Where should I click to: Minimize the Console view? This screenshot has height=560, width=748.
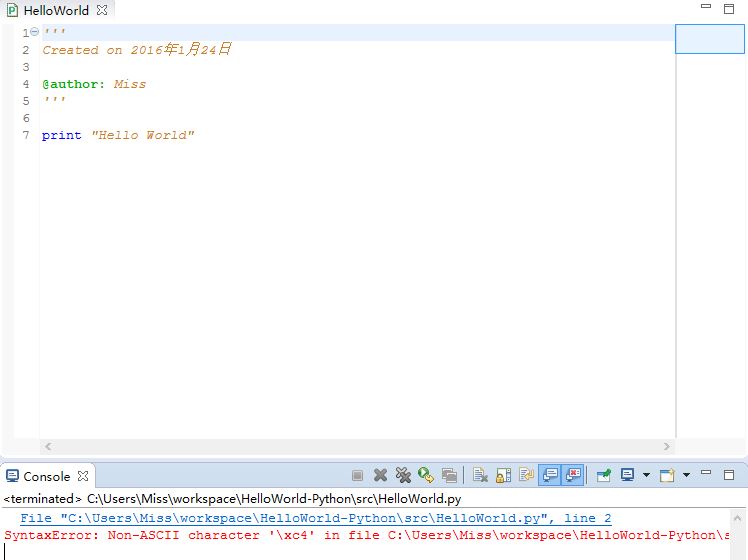point(706,473)
